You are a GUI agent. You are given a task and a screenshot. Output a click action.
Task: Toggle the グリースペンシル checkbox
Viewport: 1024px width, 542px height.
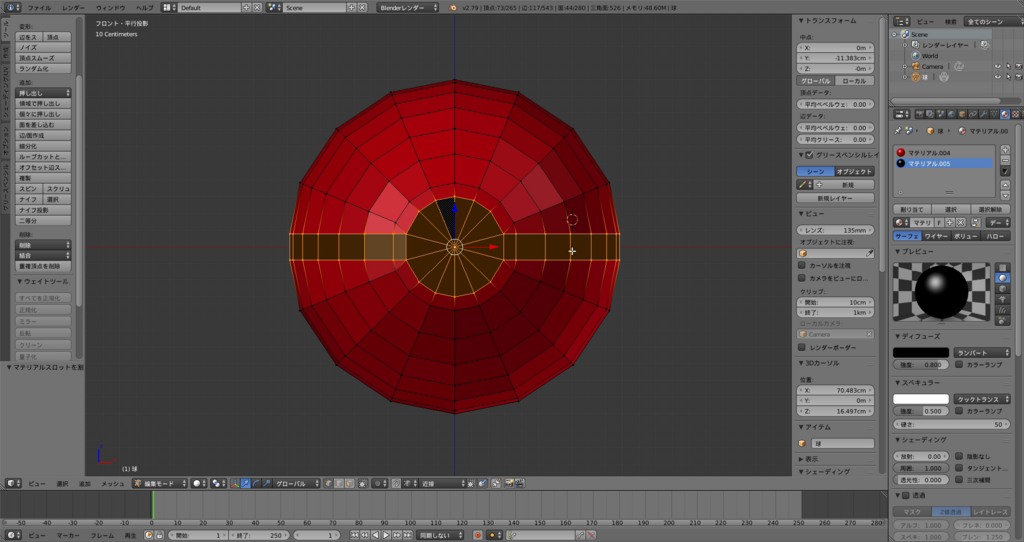coord(810,155)
